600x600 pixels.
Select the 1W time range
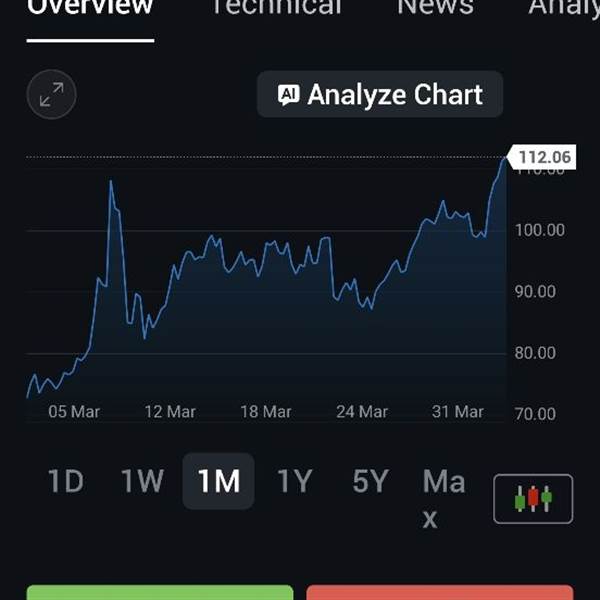[x=142, y=482]
